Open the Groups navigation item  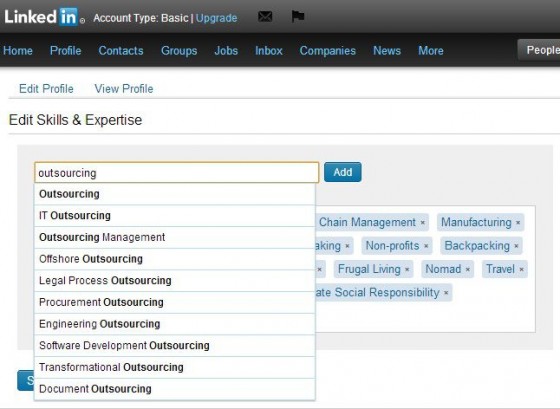[179, 51]
